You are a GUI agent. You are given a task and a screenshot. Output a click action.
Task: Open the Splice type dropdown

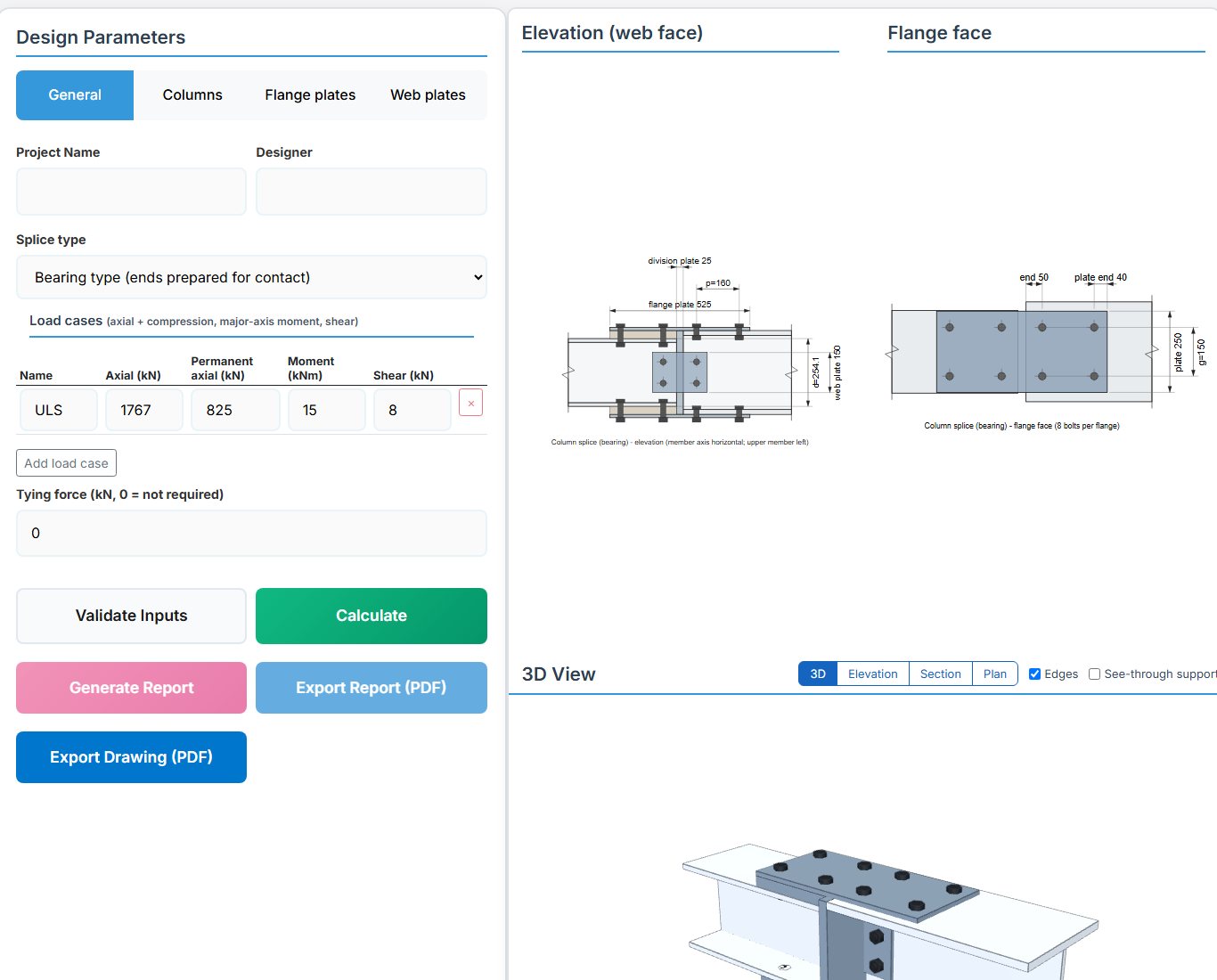(251, 277)
